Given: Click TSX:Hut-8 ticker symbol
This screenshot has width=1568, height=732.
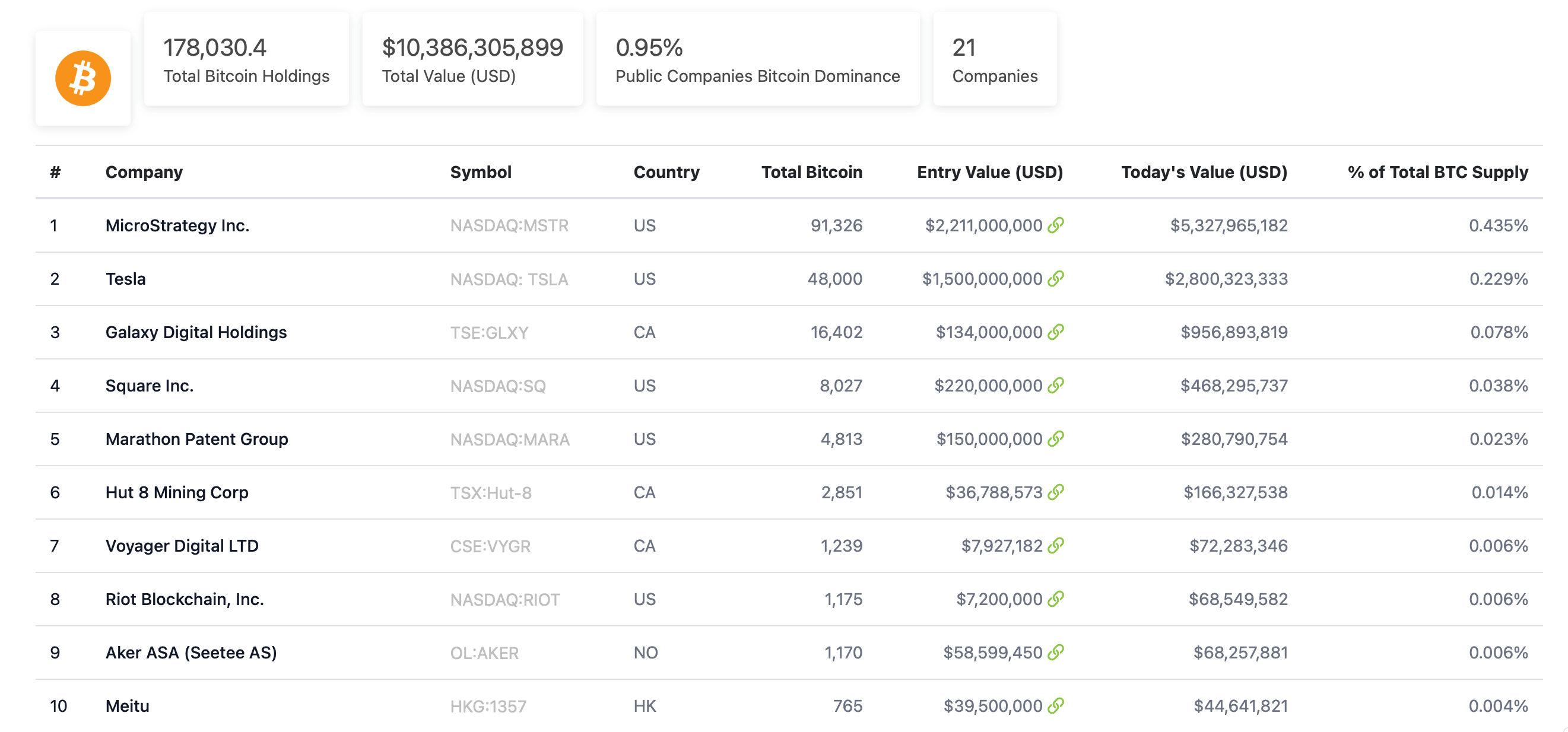Looking at the screenshot, I should click(491, 493).
